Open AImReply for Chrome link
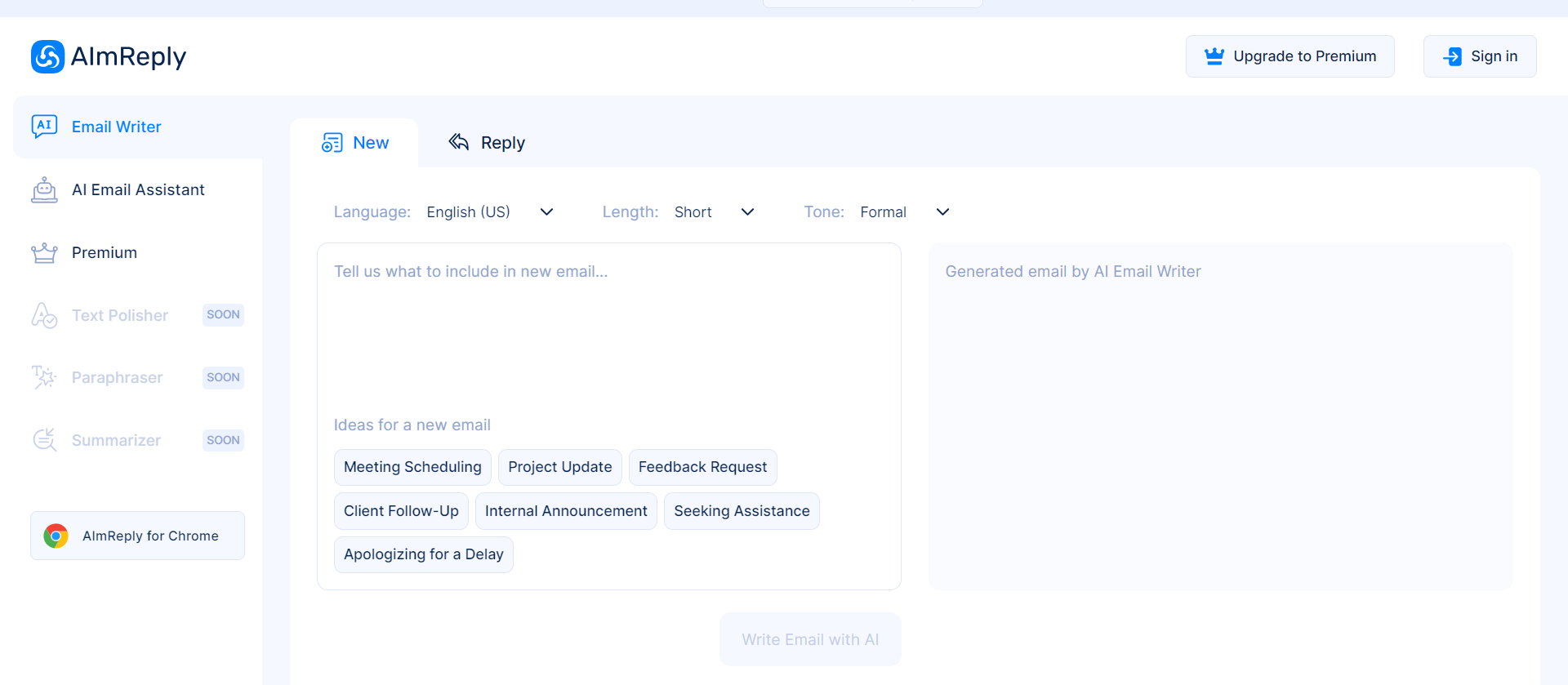The height and width of the screenshot is (685, 1568). tap(138, 536)
